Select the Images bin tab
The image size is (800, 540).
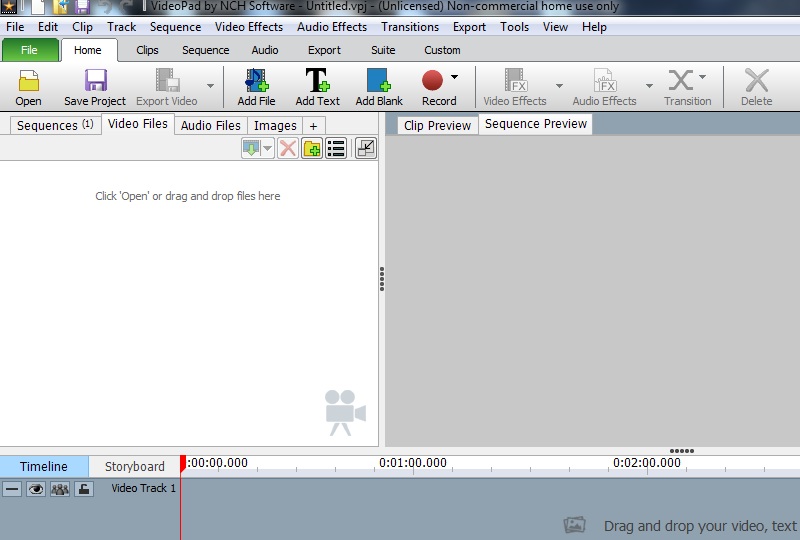click(275, 125)
